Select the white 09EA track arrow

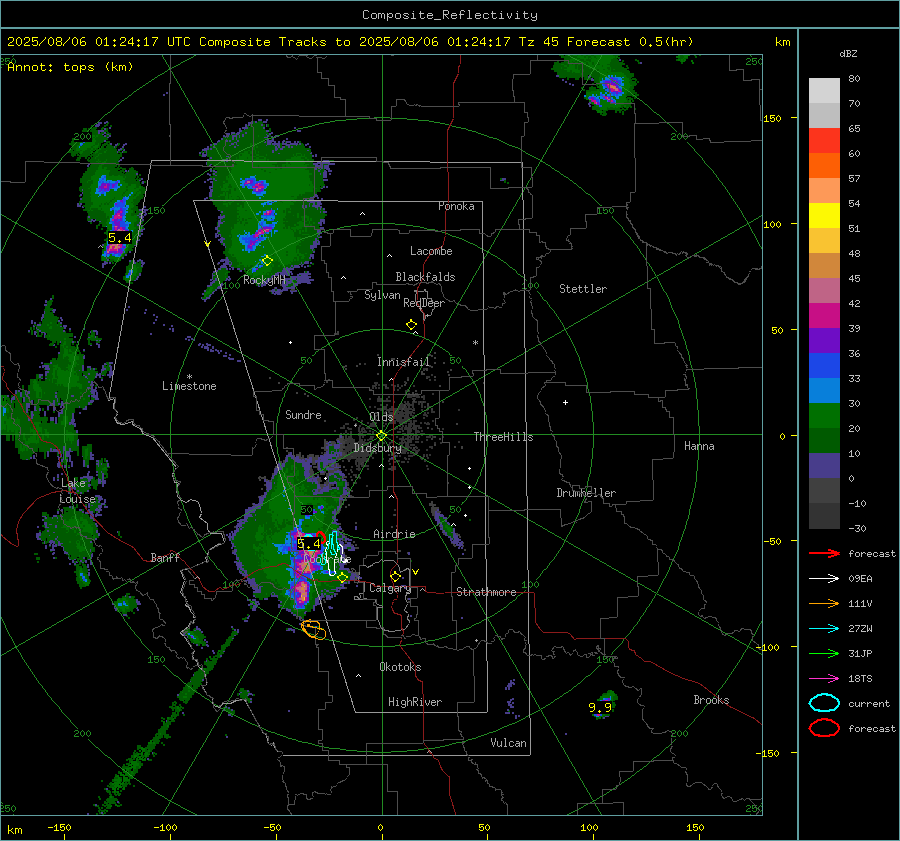tap(824, 579)
